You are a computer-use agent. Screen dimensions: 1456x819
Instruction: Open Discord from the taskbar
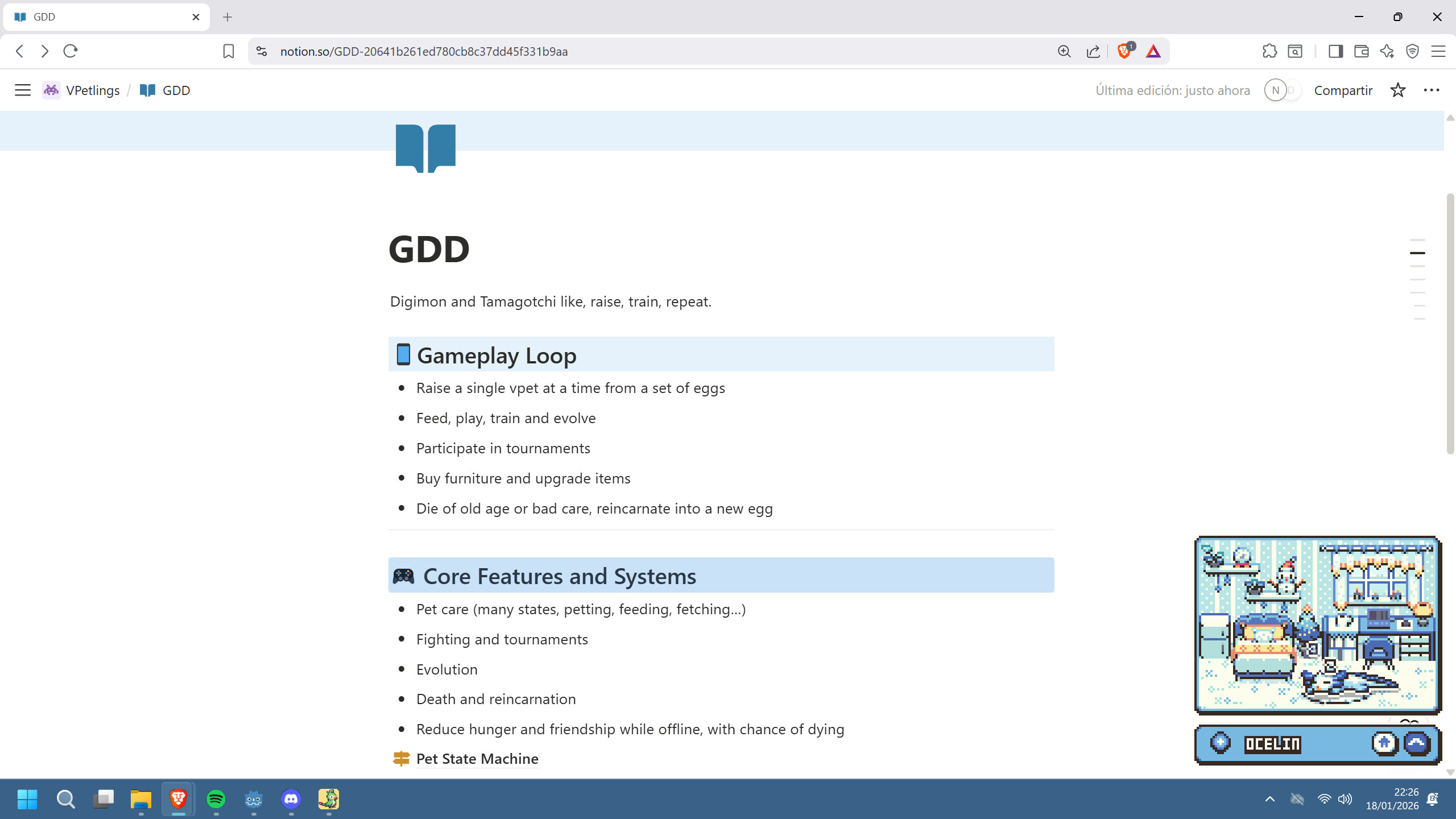click(291, 799)
